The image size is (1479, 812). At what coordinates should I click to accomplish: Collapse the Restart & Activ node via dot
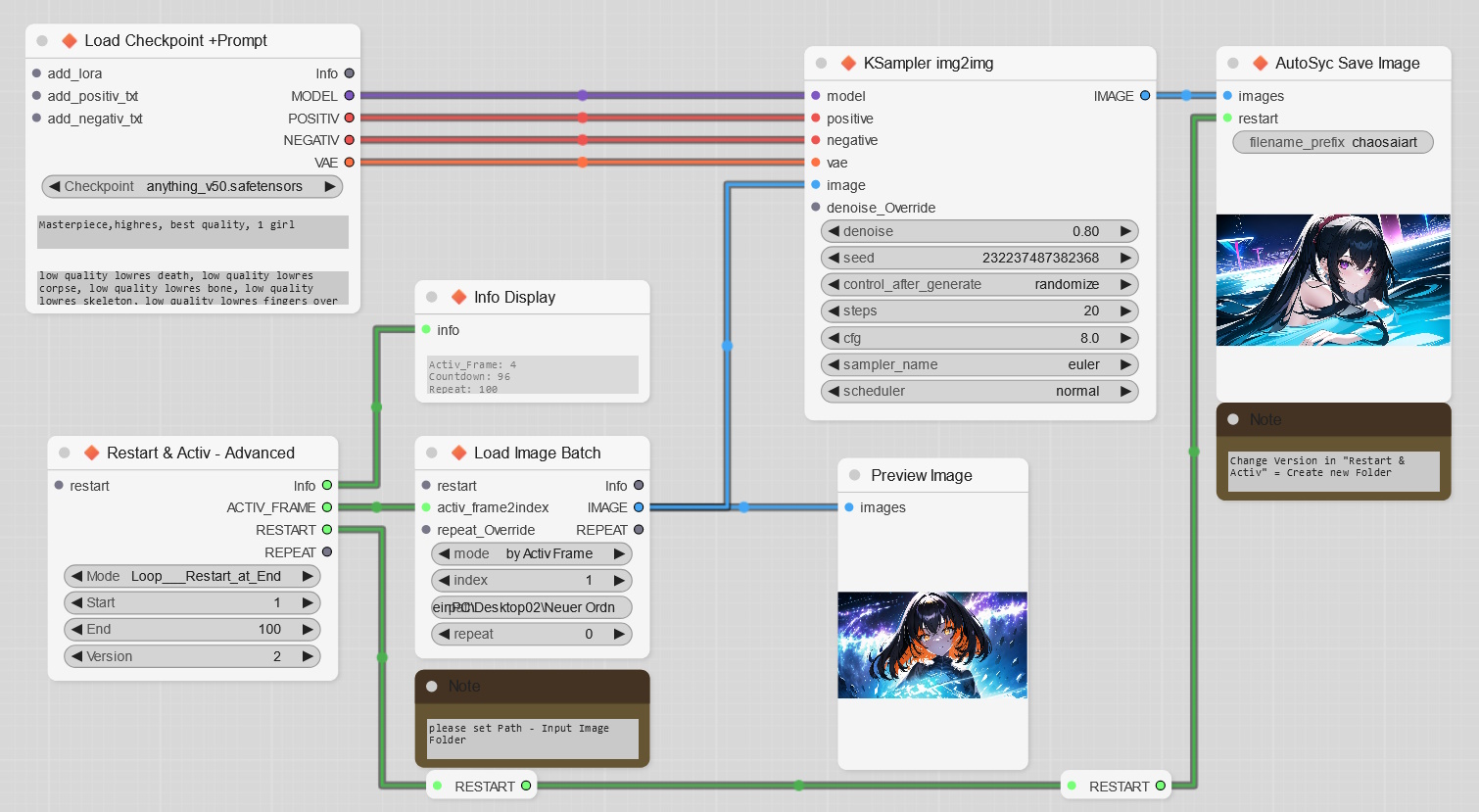[65, 453]
